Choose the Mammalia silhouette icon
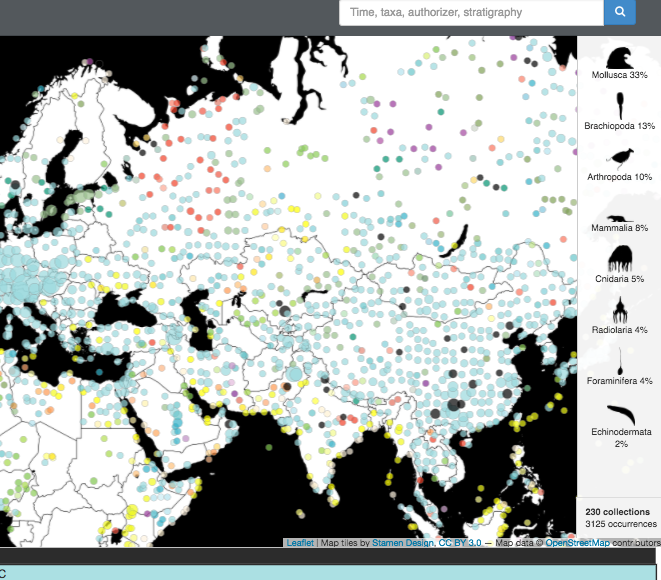The height and width of the screenshot is (580, 661). coord(618,217)
